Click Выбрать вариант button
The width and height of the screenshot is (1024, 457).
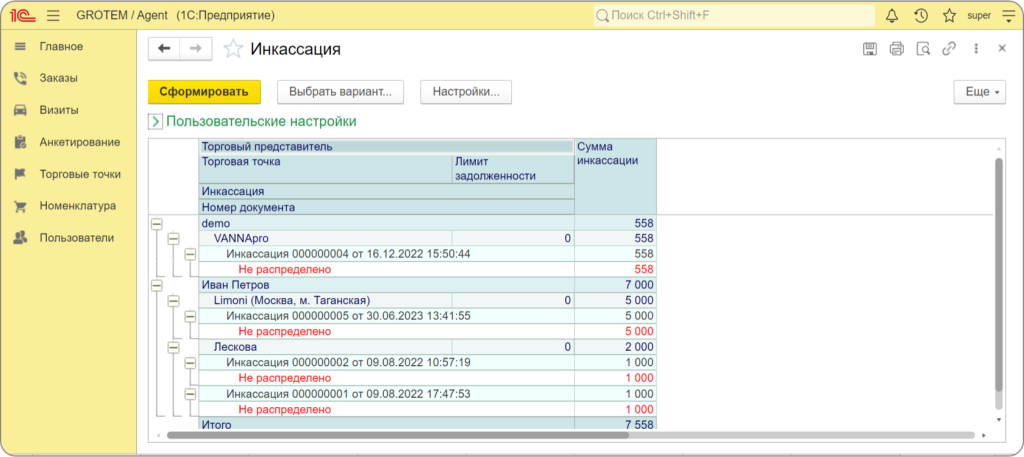340,92
